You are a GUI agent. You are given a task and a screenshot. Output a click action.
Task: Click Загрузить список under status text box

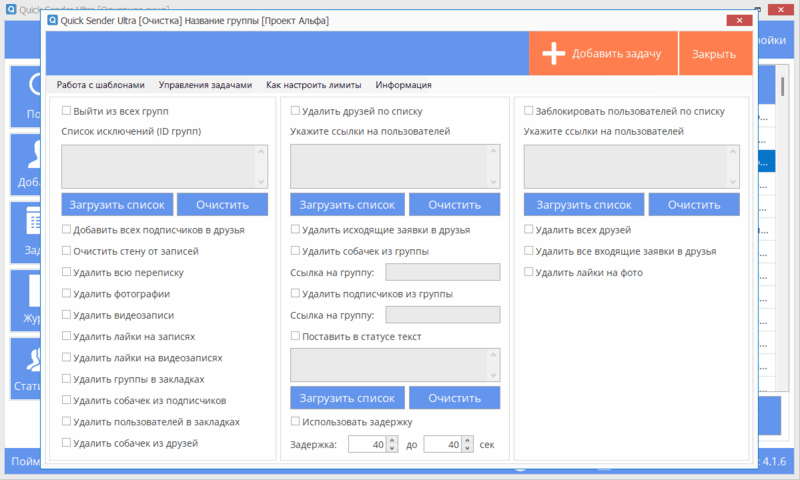[x=347, y=398]
